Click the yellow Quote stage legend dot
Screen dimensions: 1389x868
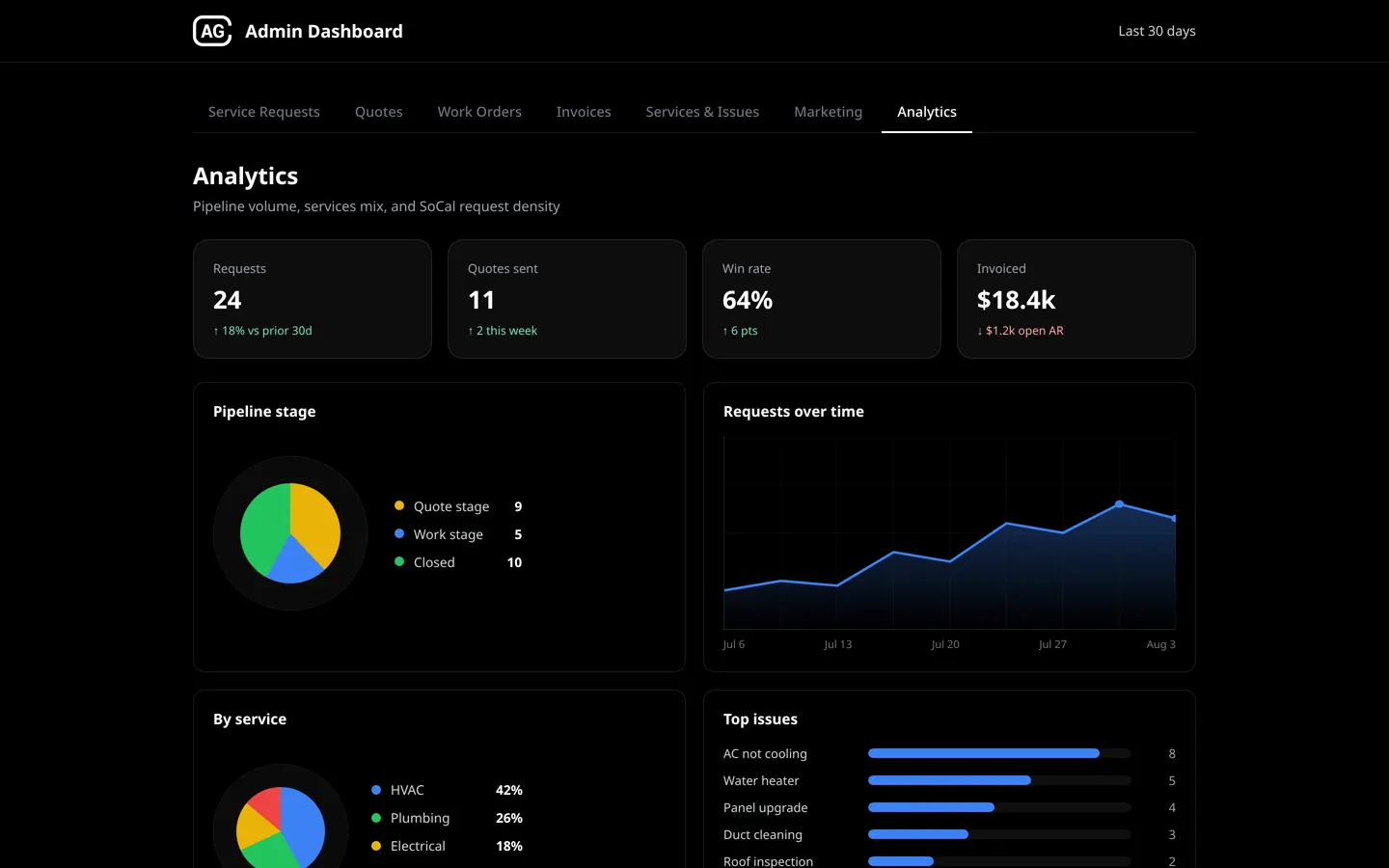pos(399,505)
